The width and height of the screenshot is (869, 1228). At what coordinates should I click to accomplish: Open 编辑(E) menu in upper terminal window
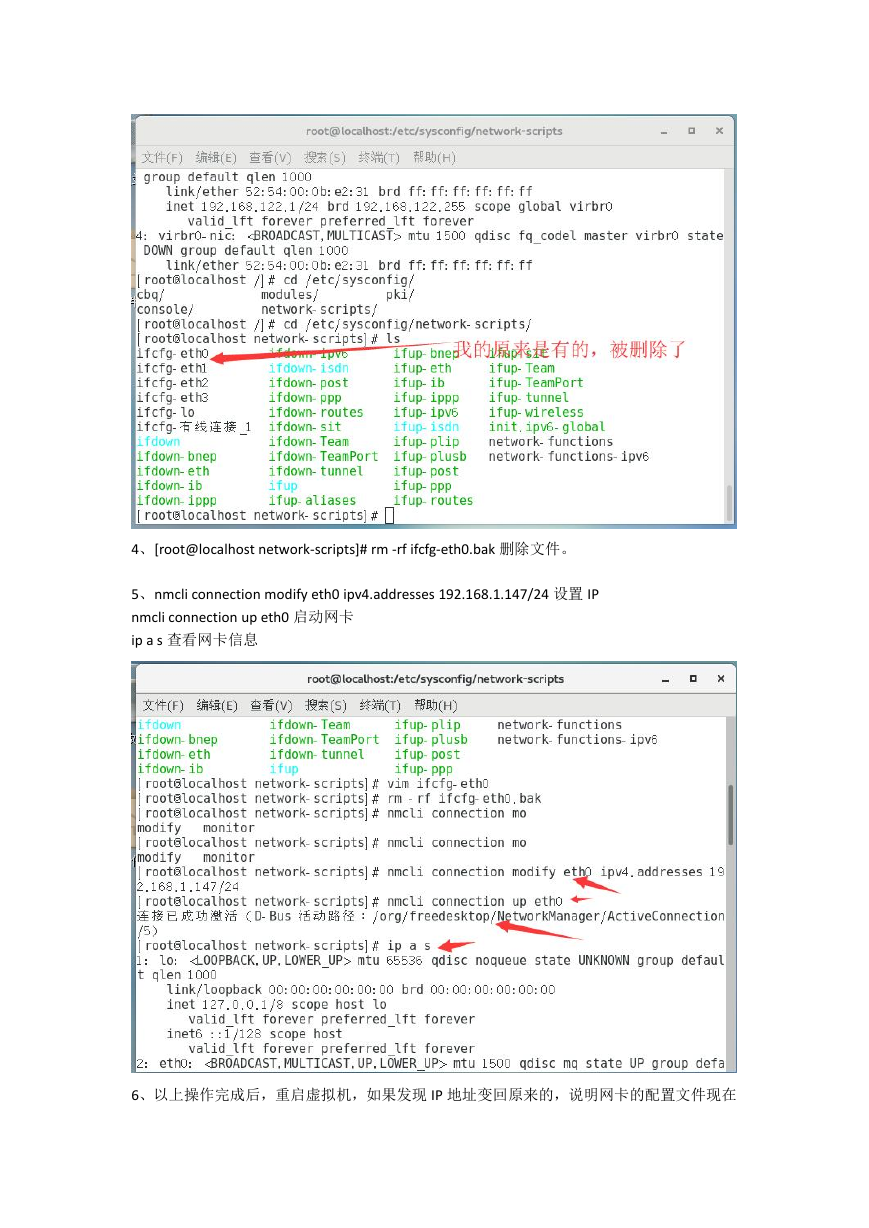pyautogui.click(x=216, y=158)
